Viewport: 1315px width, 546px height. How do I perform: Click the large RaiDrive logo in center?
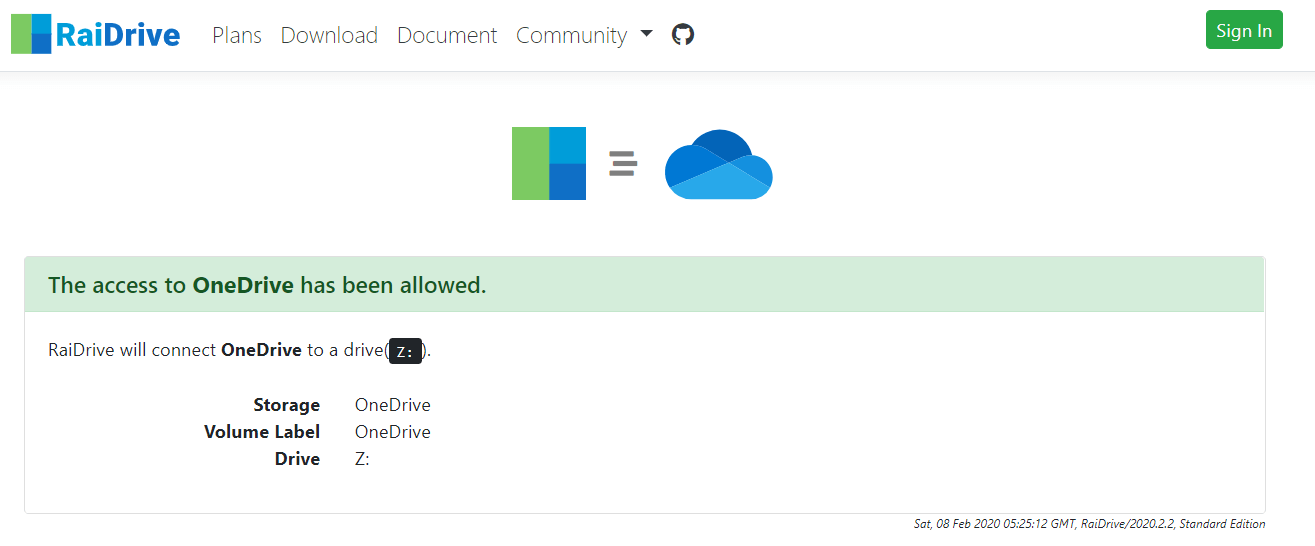[548, 163]
